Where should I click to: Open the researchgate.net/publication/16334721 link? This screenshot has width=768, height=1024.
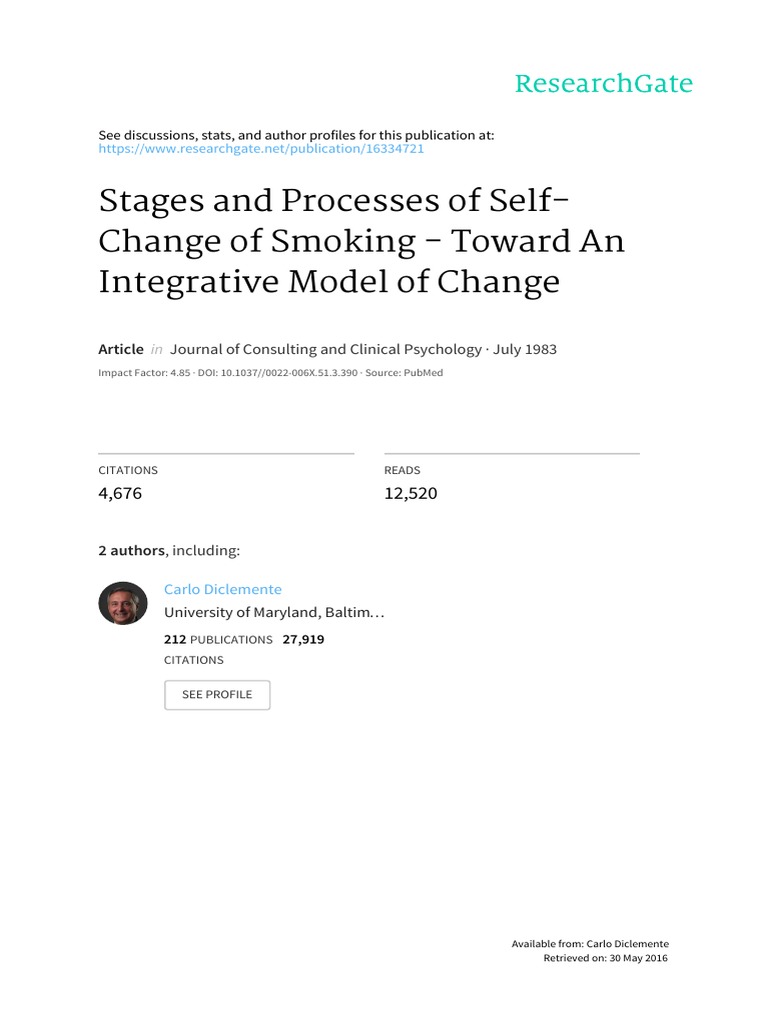[x=261, y=149]
